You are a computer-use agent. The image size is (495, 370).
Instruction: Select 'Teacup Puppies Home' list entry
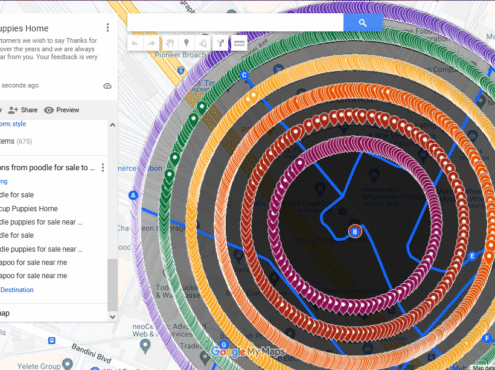click(x=29, y=209)
